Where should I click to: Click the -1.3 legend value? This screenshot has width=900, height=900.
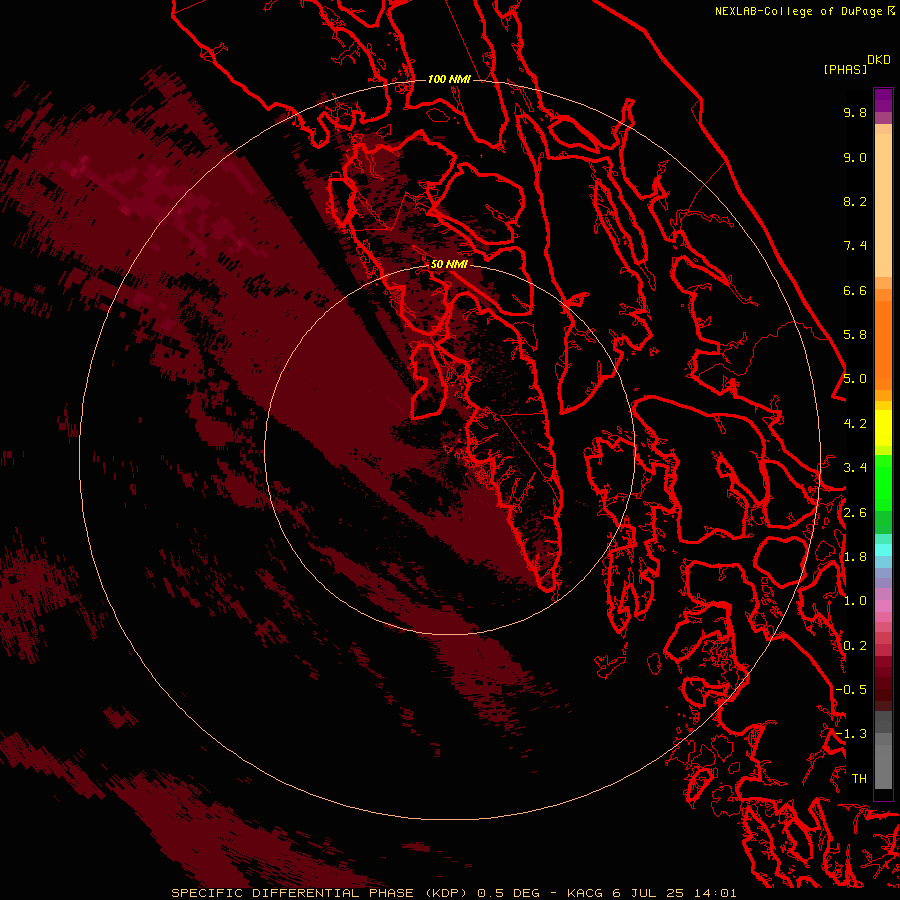(851, 734)
